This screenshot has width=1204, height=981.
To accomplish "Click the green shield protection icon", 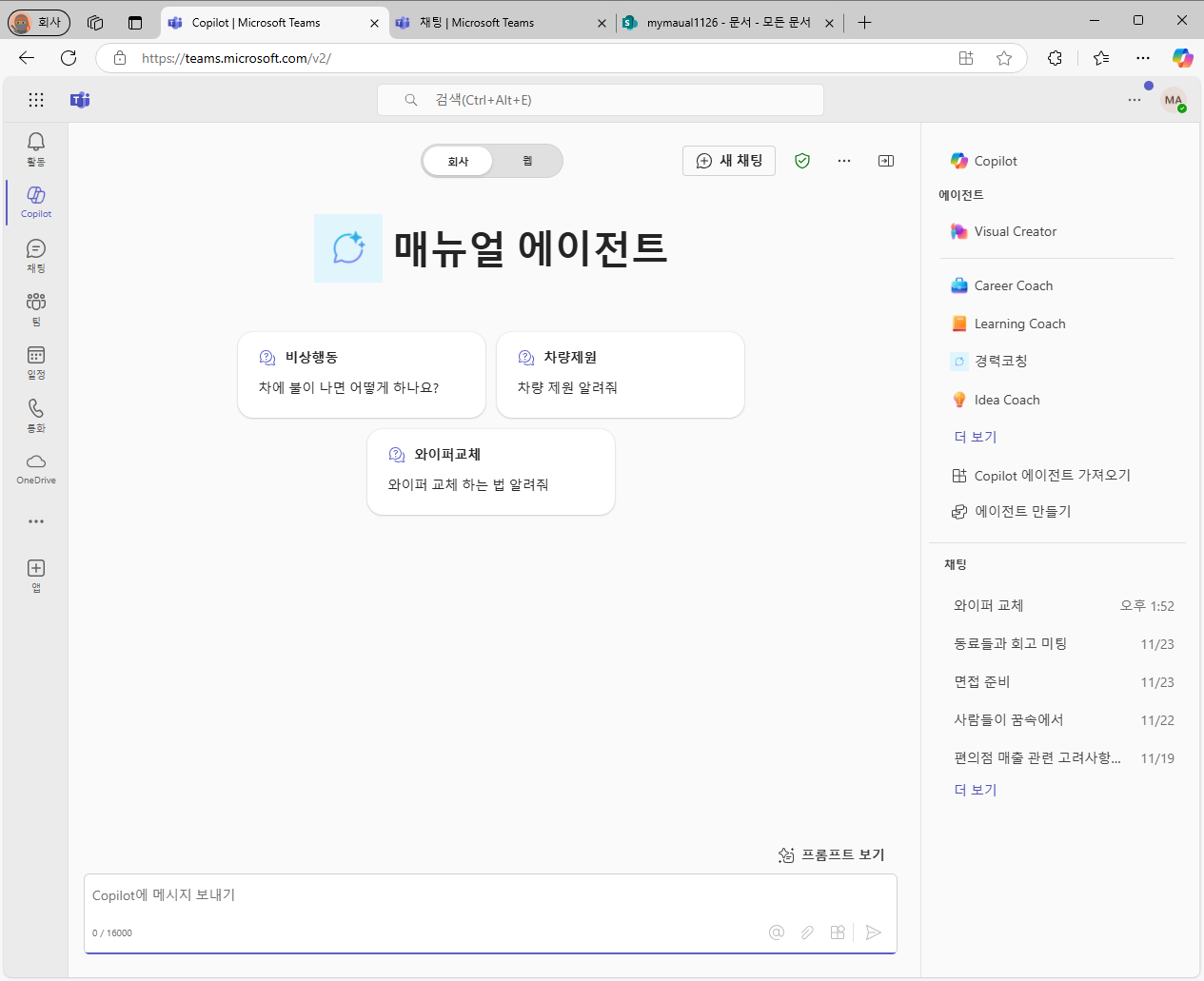I will pos(802,161).
